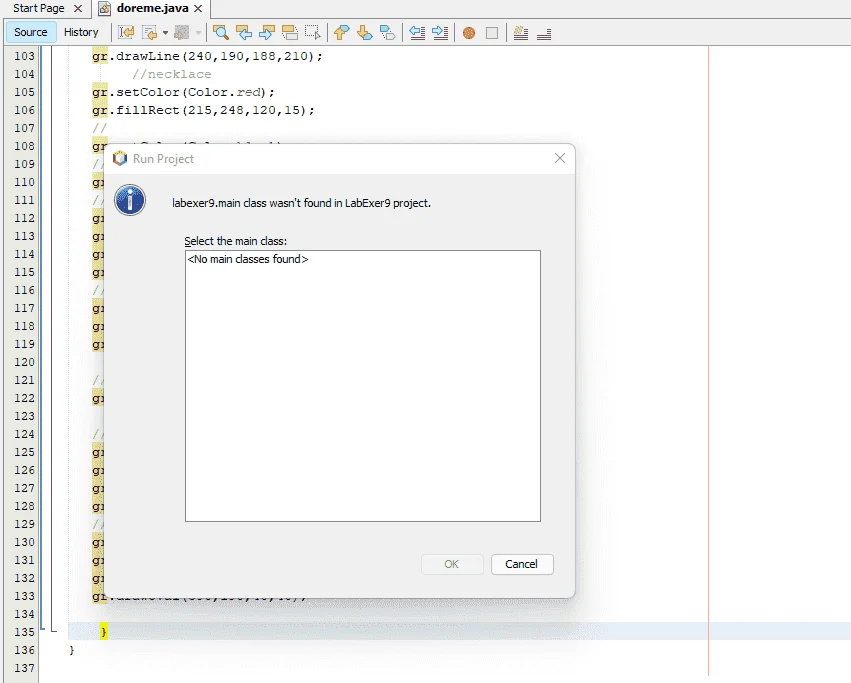Viewport: 851px width, 683px height.
Task: Click line number 107 in the gutter
Action: coord(24,128)
